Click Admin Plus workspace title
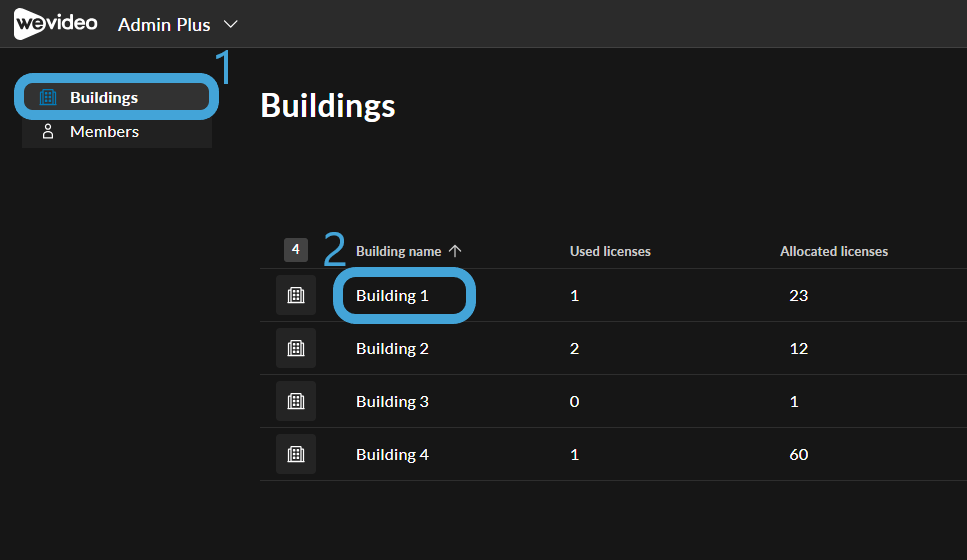Viewport: 967px width, 560px height. pyautogui.click(x=164, y=25)
